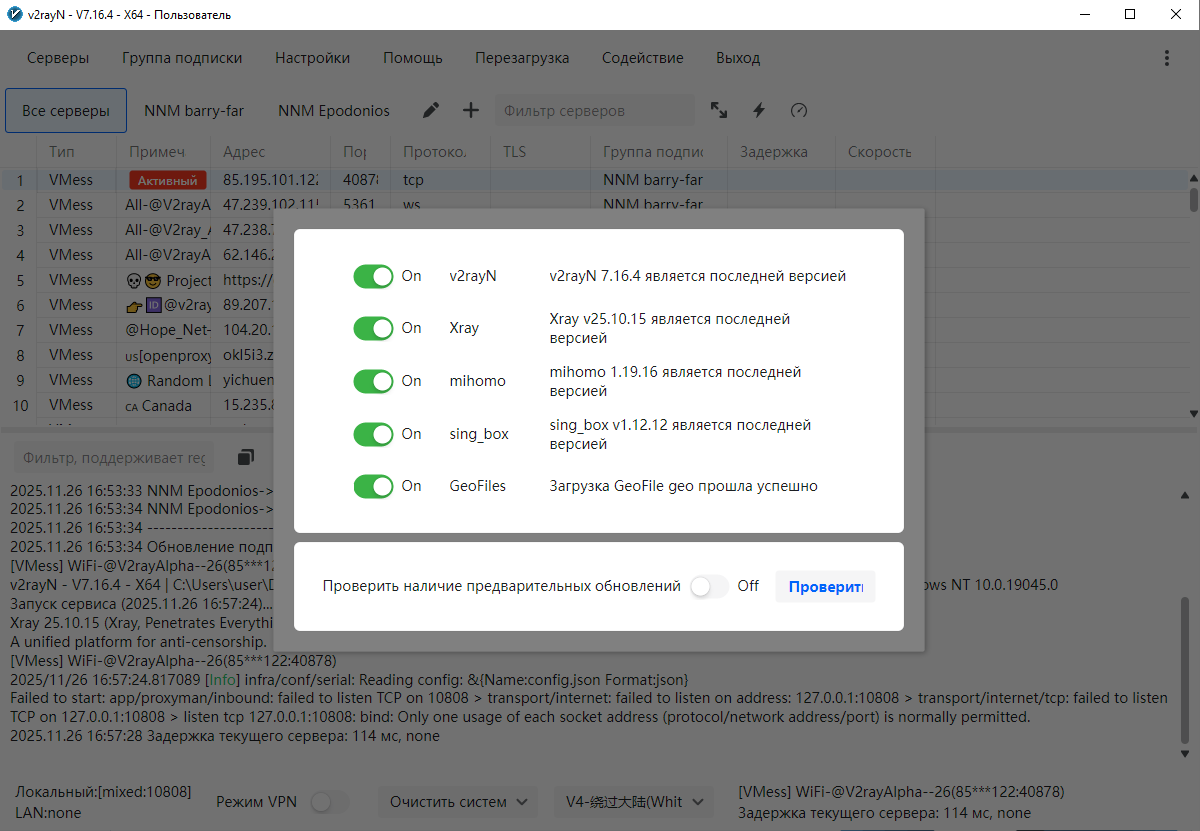Click the diagonal arrows expand icon

719,111
